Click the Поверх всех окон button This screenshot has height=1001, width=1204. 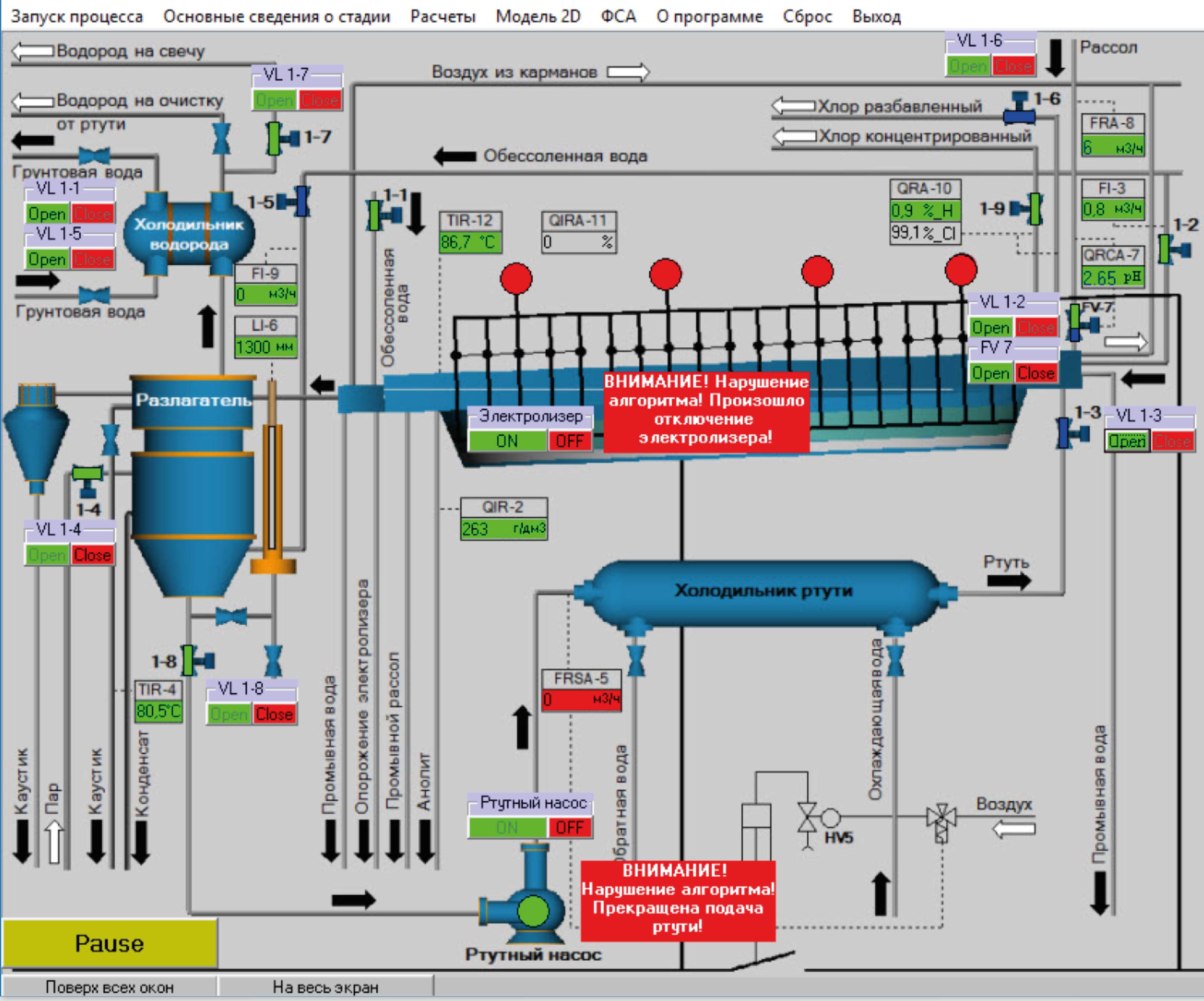pos(109,987)
